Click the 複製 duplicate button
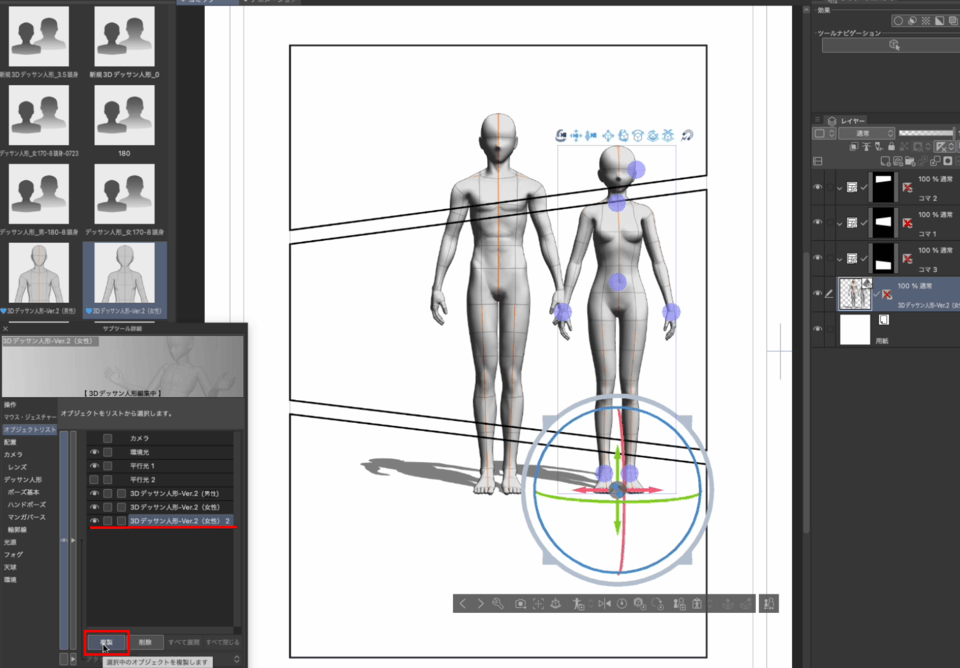 [x=107, y=642]
